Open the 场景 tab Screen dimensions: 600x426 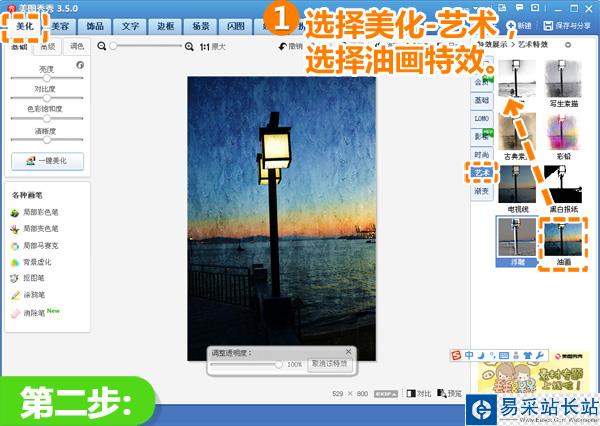tap(201, 26)
